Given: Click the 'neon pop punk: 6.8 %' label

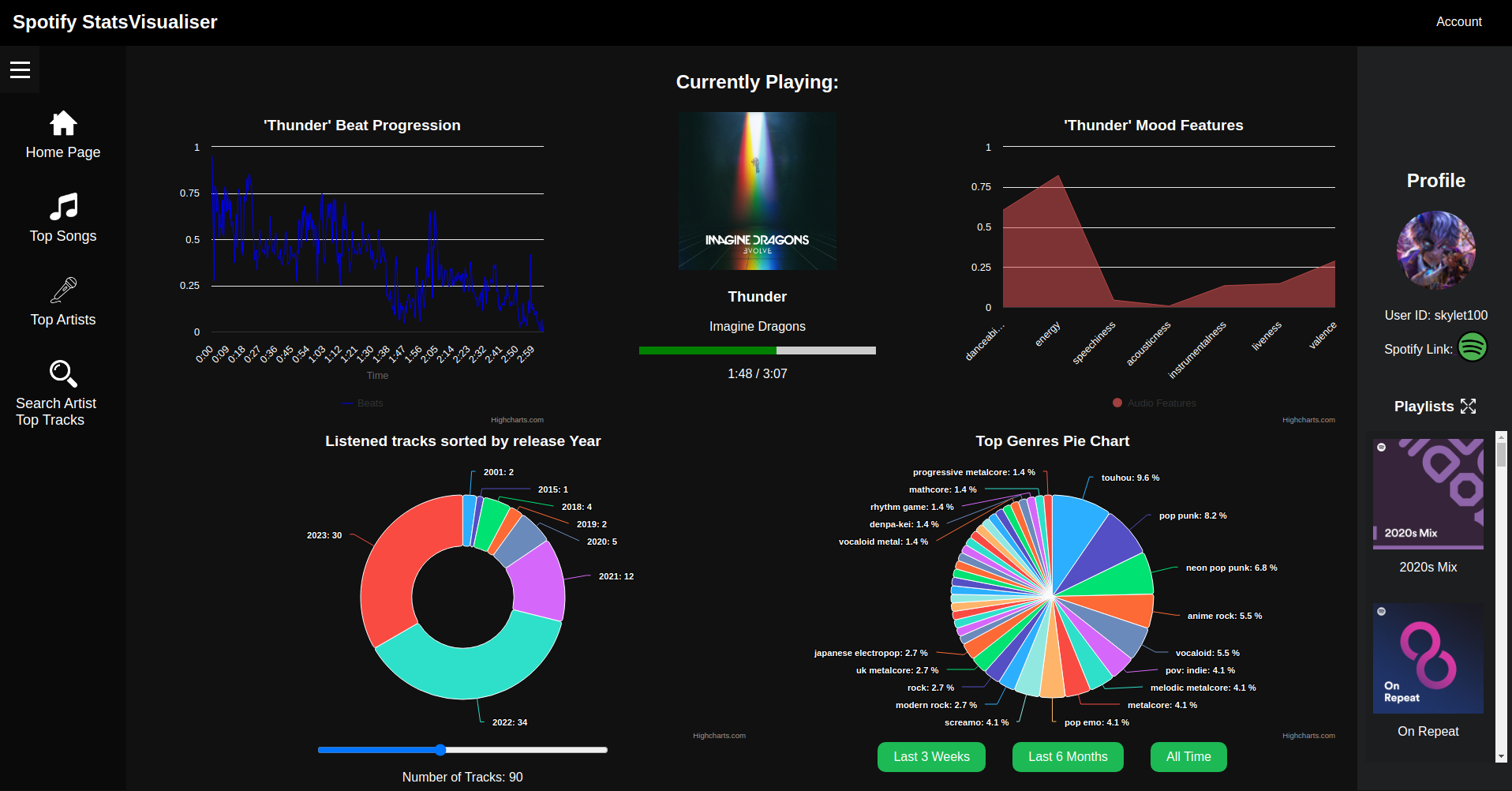Looking at the screenshot, I should (x=1231, y=568).
